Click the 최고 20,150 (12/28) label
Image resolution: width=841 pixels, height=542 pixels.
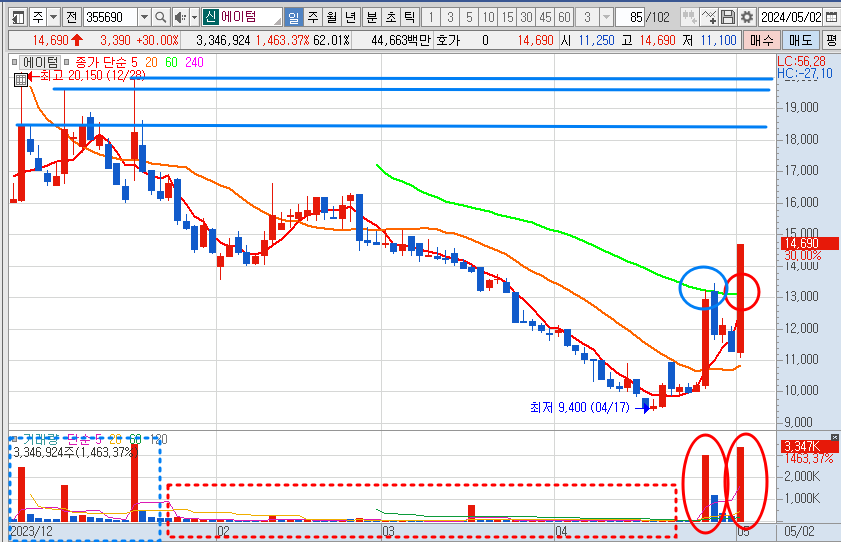(92, 76)
